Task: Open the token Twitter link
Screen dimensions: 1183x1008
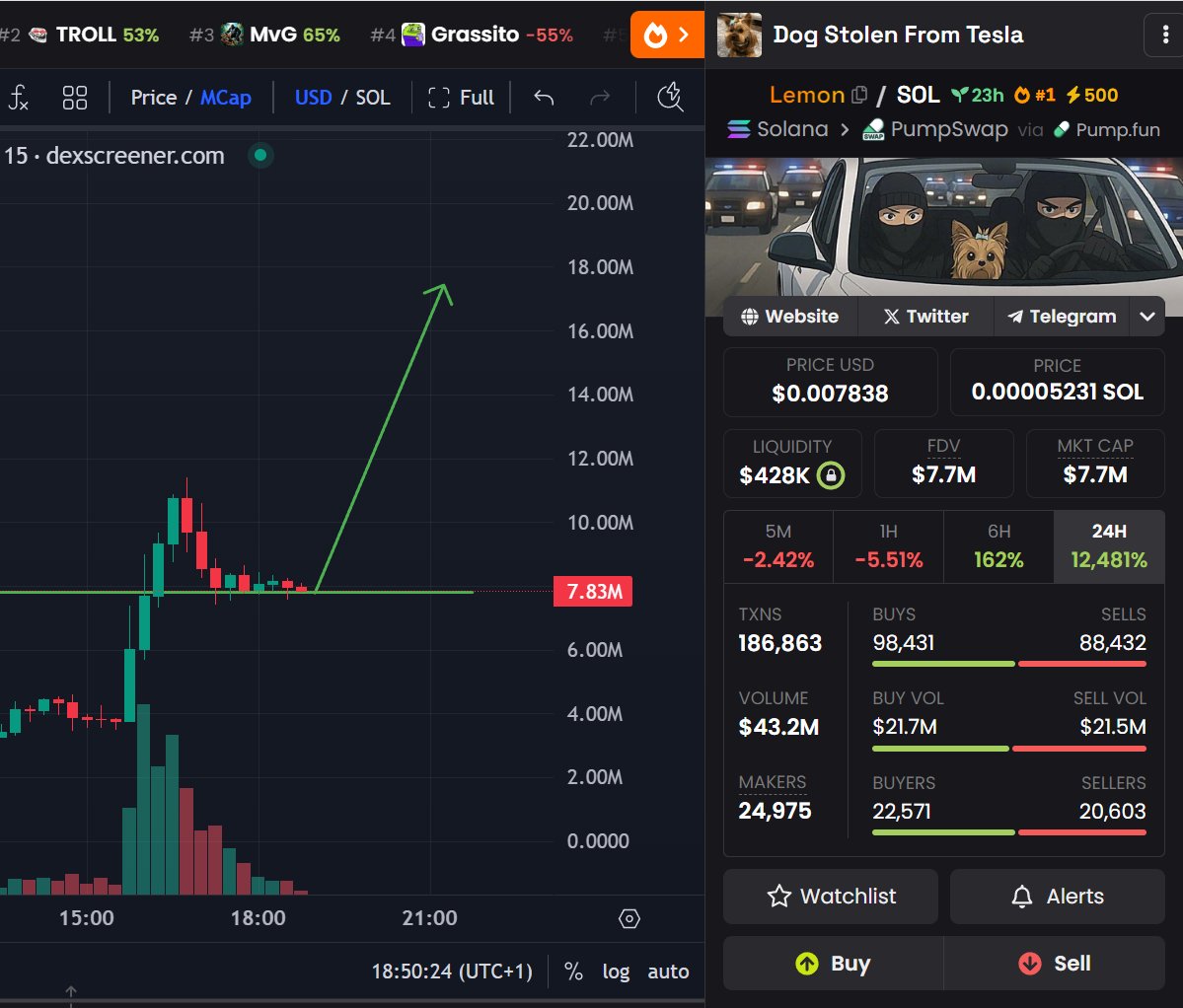Action: (x=925, y=317)
